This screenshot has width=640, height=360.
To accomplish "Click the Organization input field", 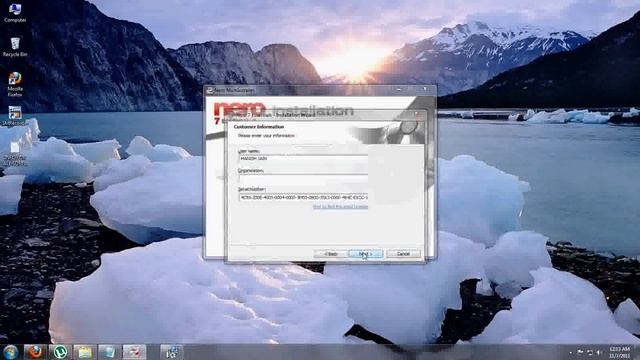I will click(x=303, y=178).
